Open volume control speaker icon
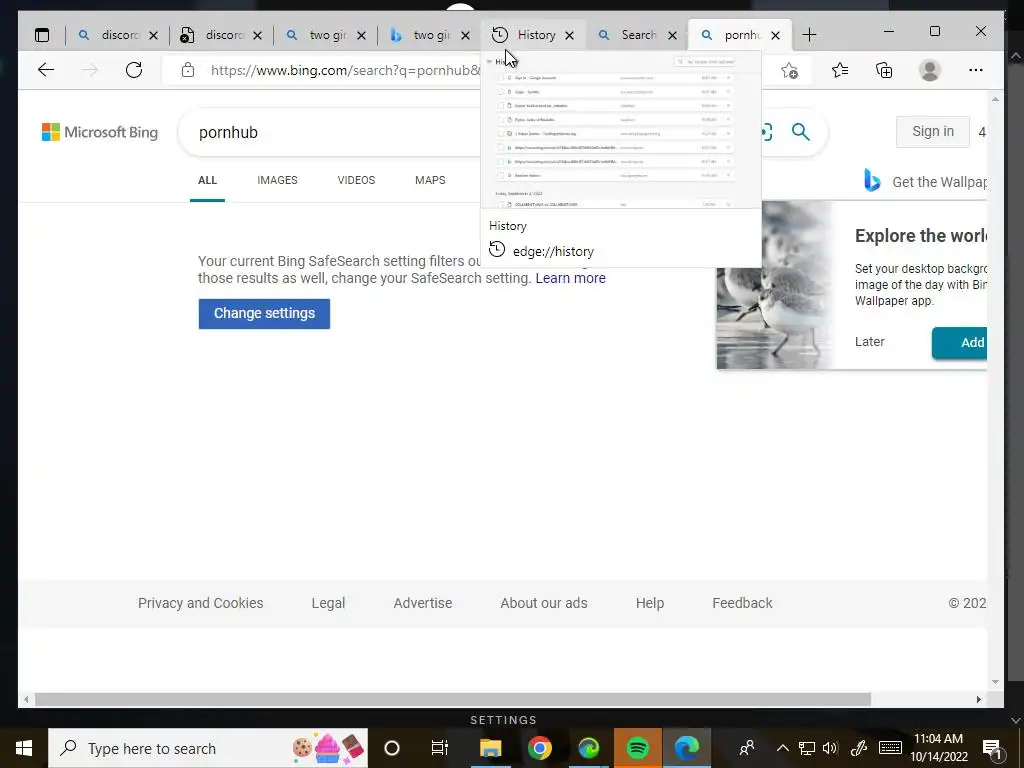This screenshot has height=768, width=1024. pos(830,748)
